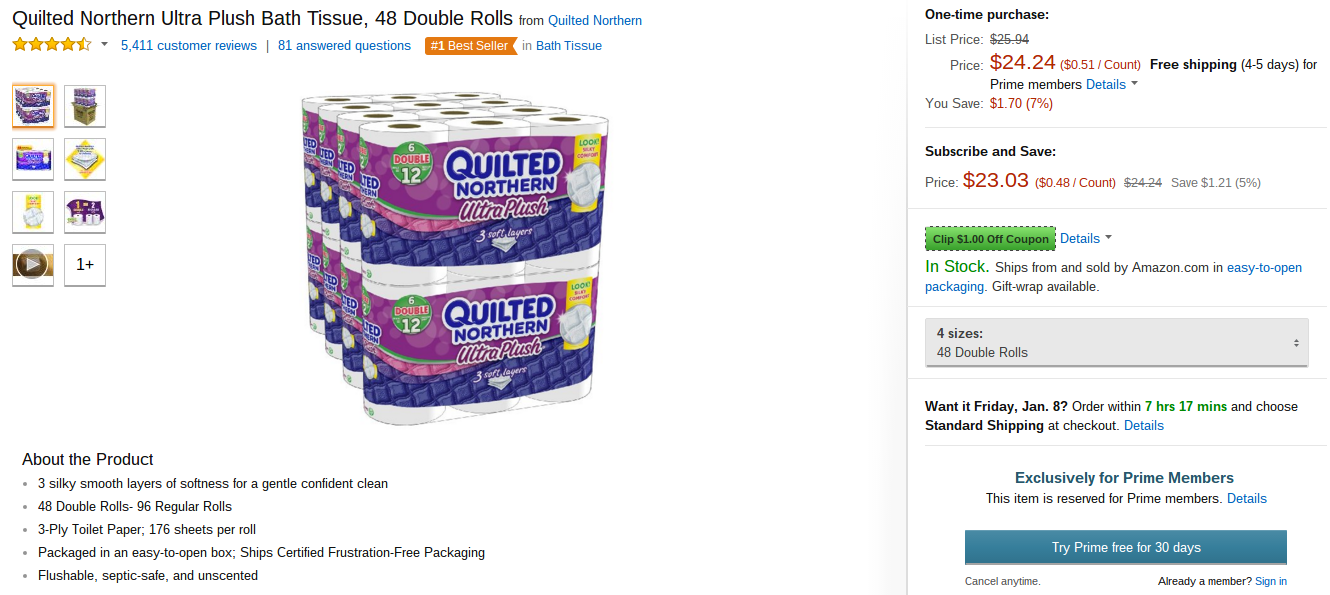This screenshot has width=1330, height=595.
Task: Click Try Prime free for 30 days
Action: (x=1125, y=547)
